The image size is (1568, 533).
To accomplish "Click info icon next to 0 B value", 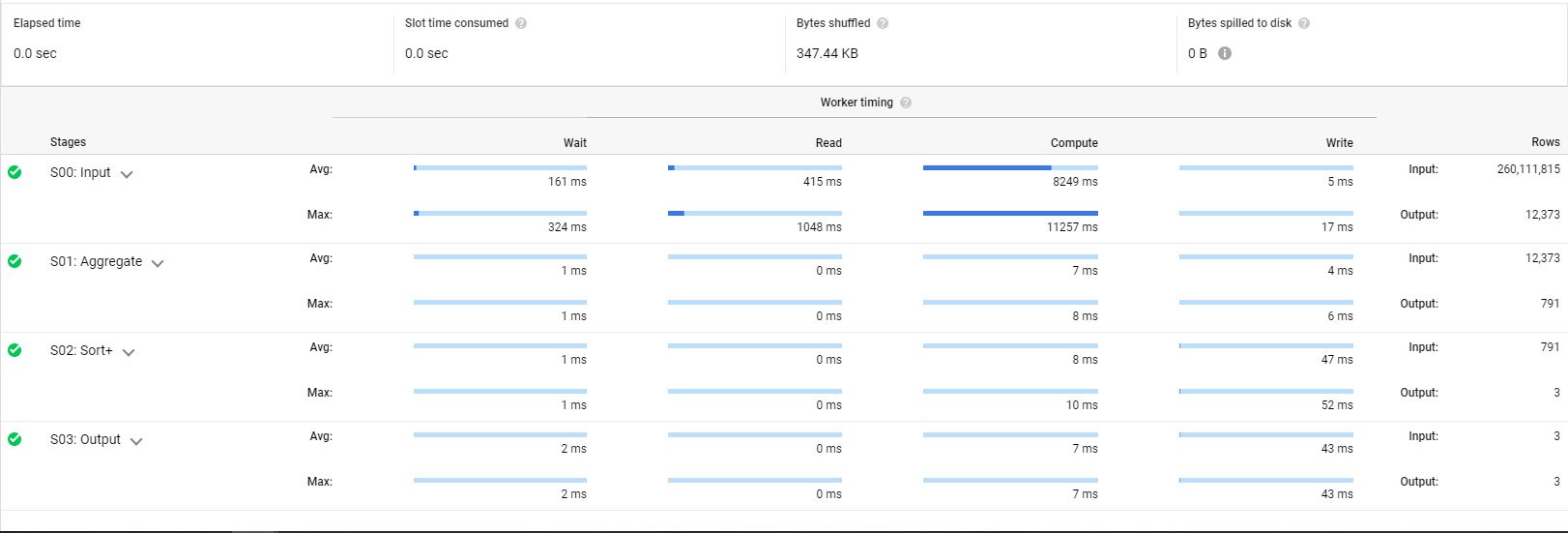I will 1225,53.
